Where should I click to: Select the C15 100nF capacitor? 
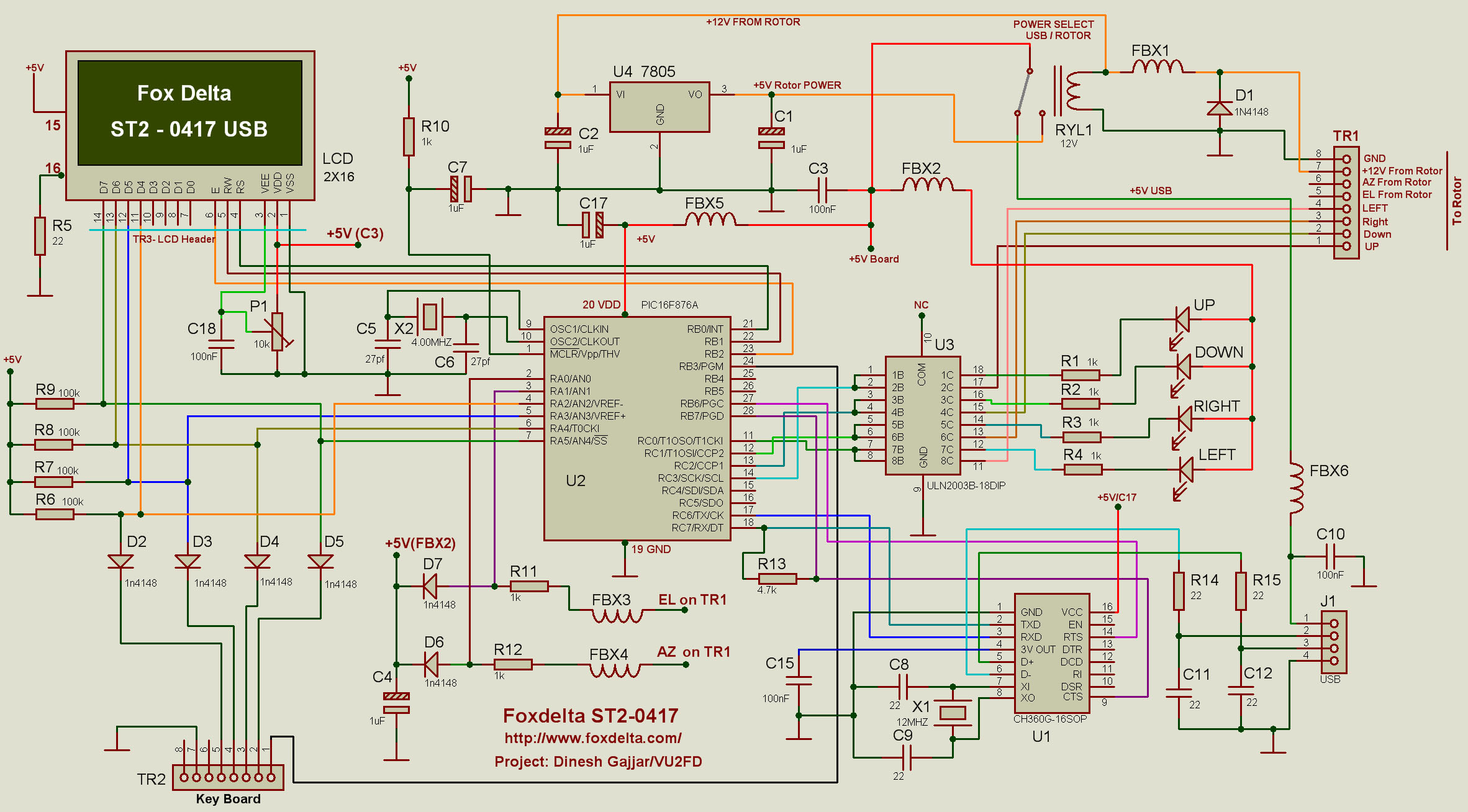click(799, 680)
